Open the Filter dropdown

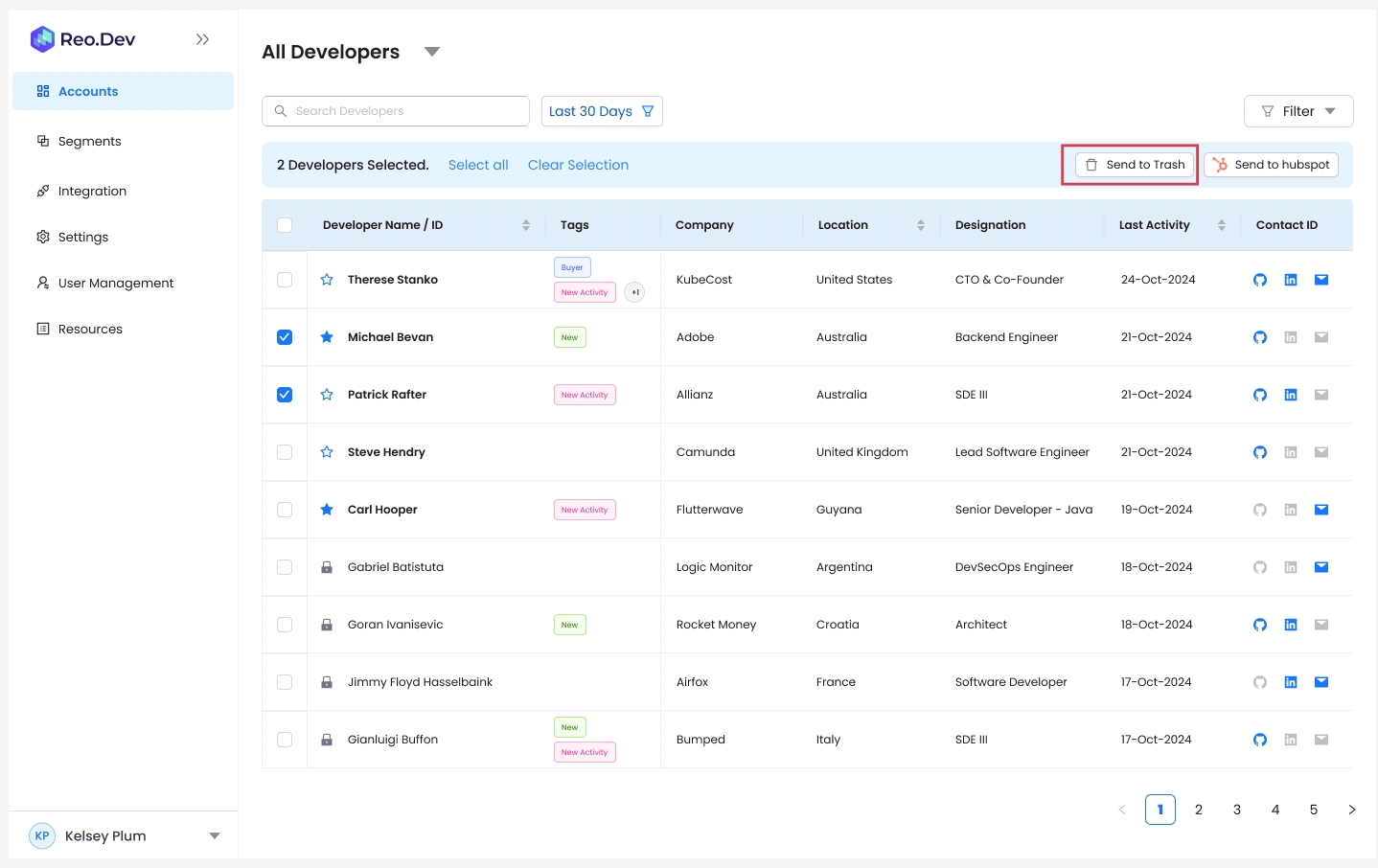1298,111
